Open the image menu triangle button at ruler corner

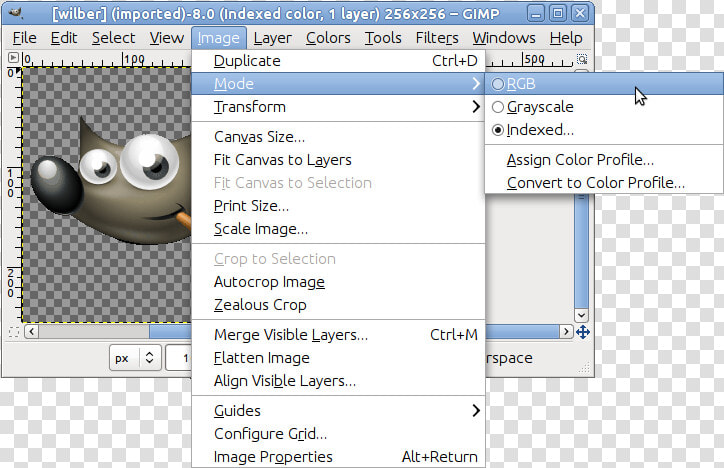[x=13, y=58]
